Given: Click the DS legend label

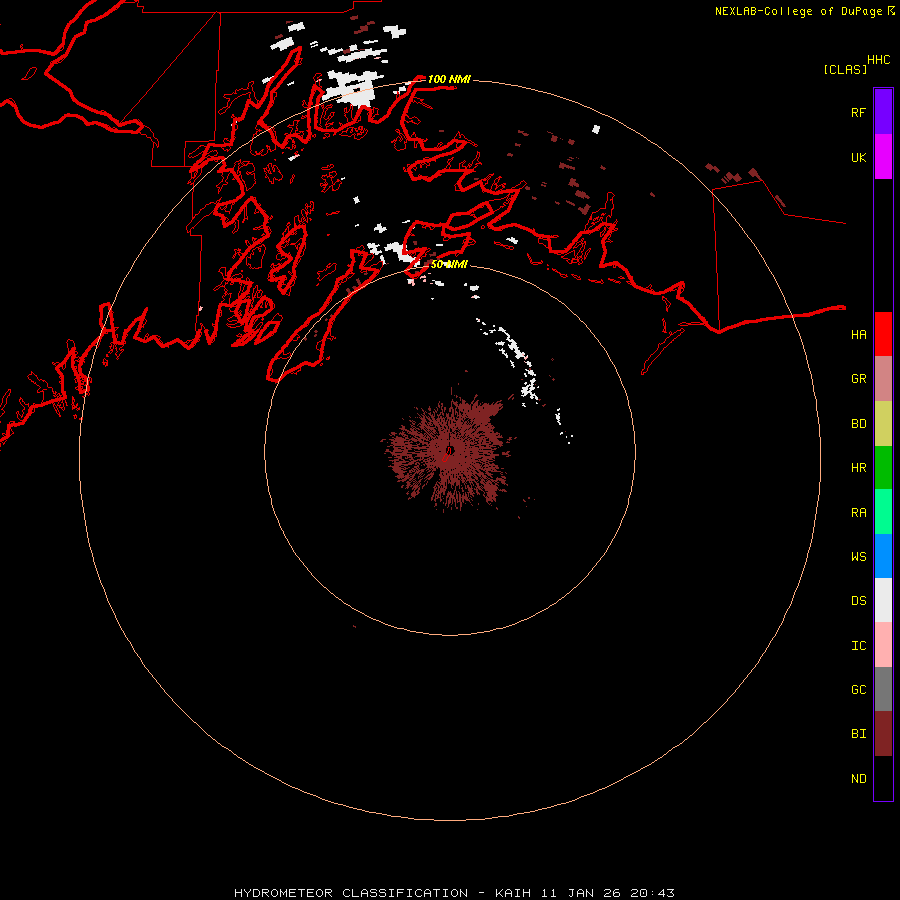Looking at the screenshot, I should [858, 601].
